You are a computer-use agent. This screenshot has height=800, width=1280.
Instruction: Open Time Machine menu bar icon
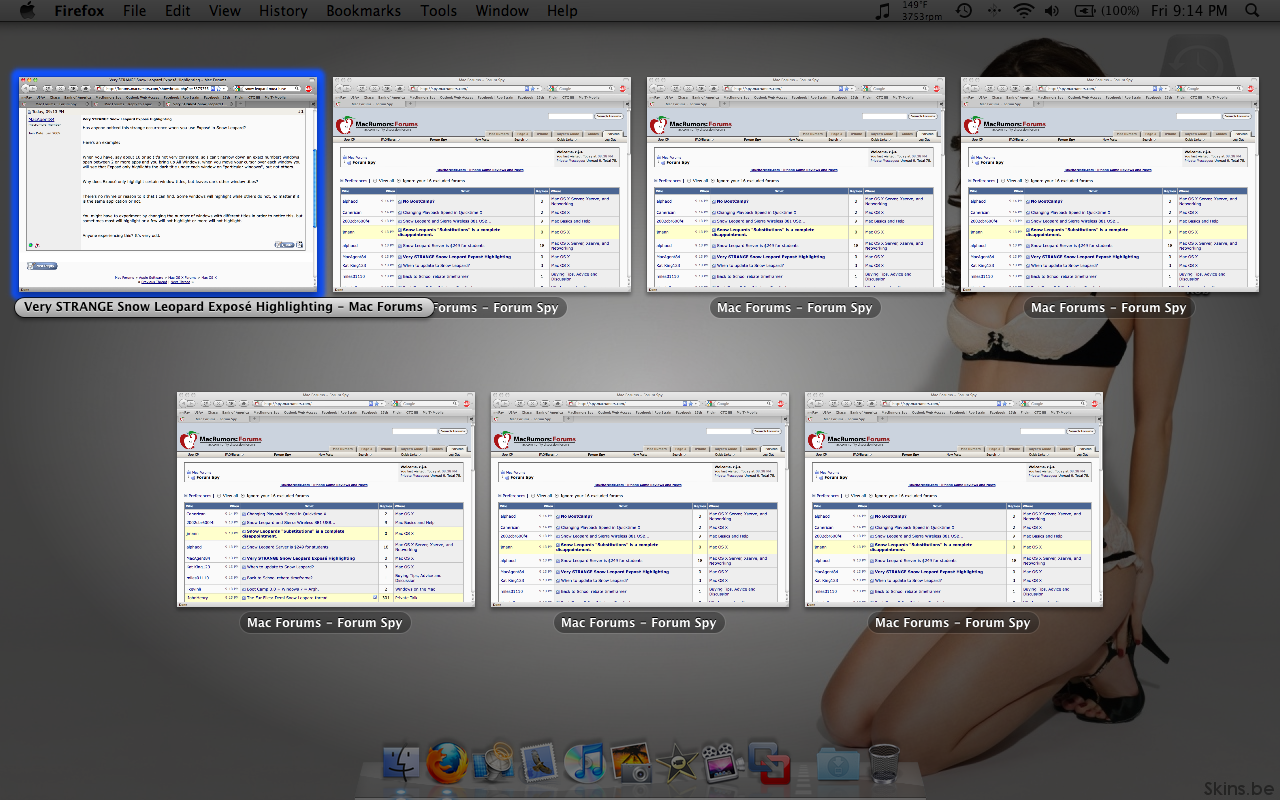pos(963,10)
